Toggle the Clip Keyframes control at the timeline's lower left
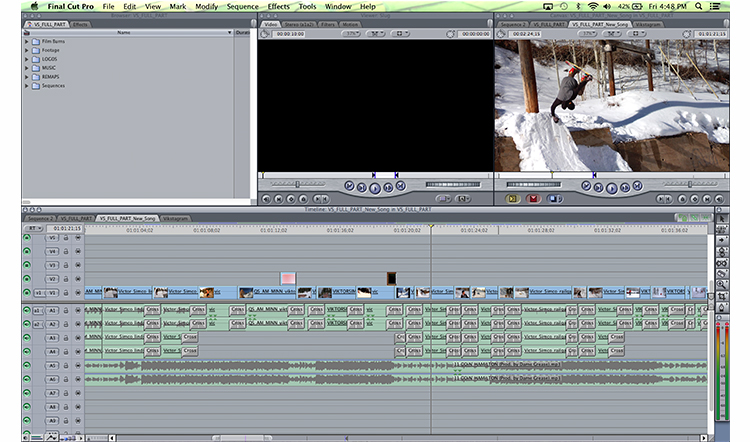 (37, 437)
